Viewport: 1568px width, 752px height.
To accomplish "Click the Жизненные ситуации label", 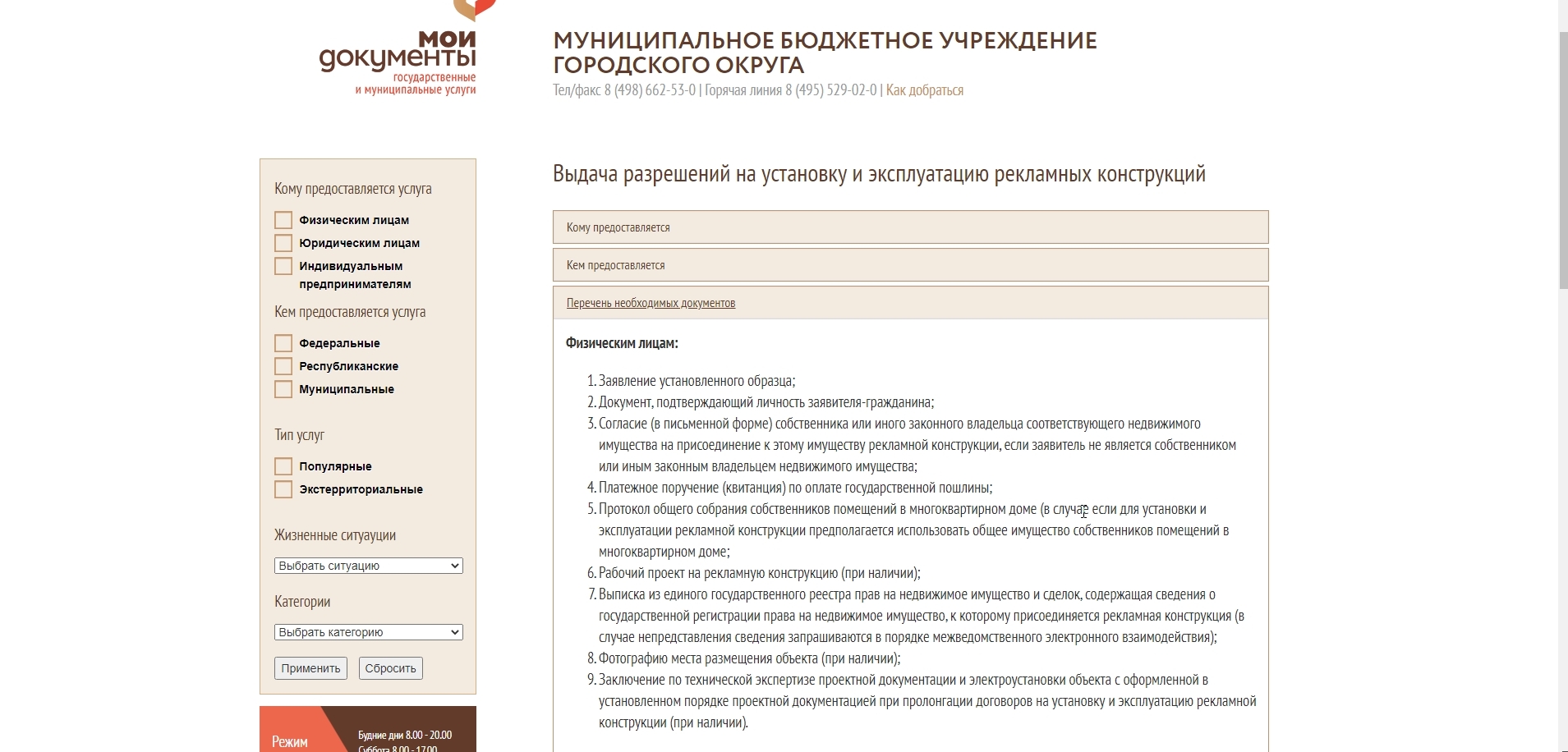I will pyautogui.click(x=335, y=535).
